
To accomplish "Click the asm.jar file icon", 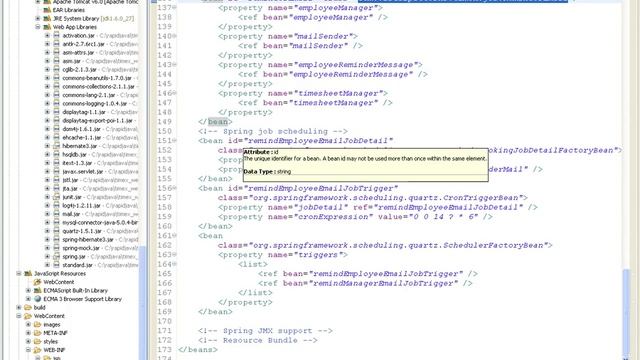I will tap(56, 61).
